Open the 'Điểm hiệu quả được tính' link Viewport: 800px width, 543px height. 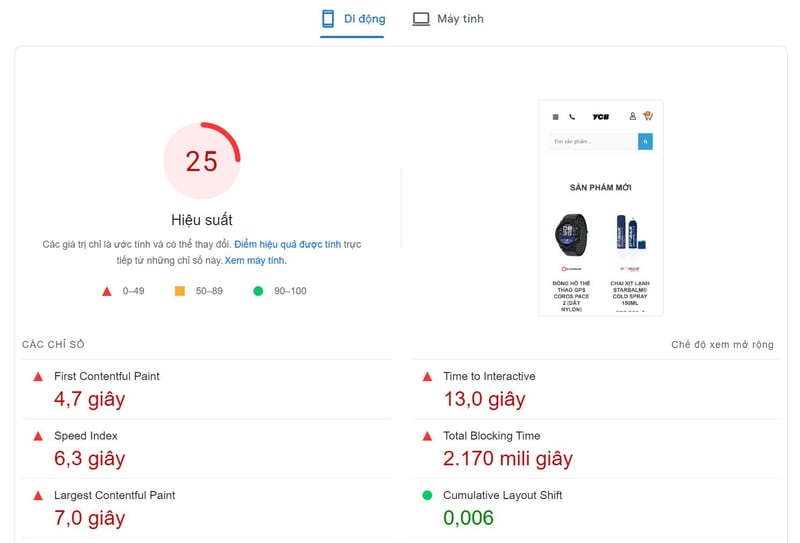287,244
